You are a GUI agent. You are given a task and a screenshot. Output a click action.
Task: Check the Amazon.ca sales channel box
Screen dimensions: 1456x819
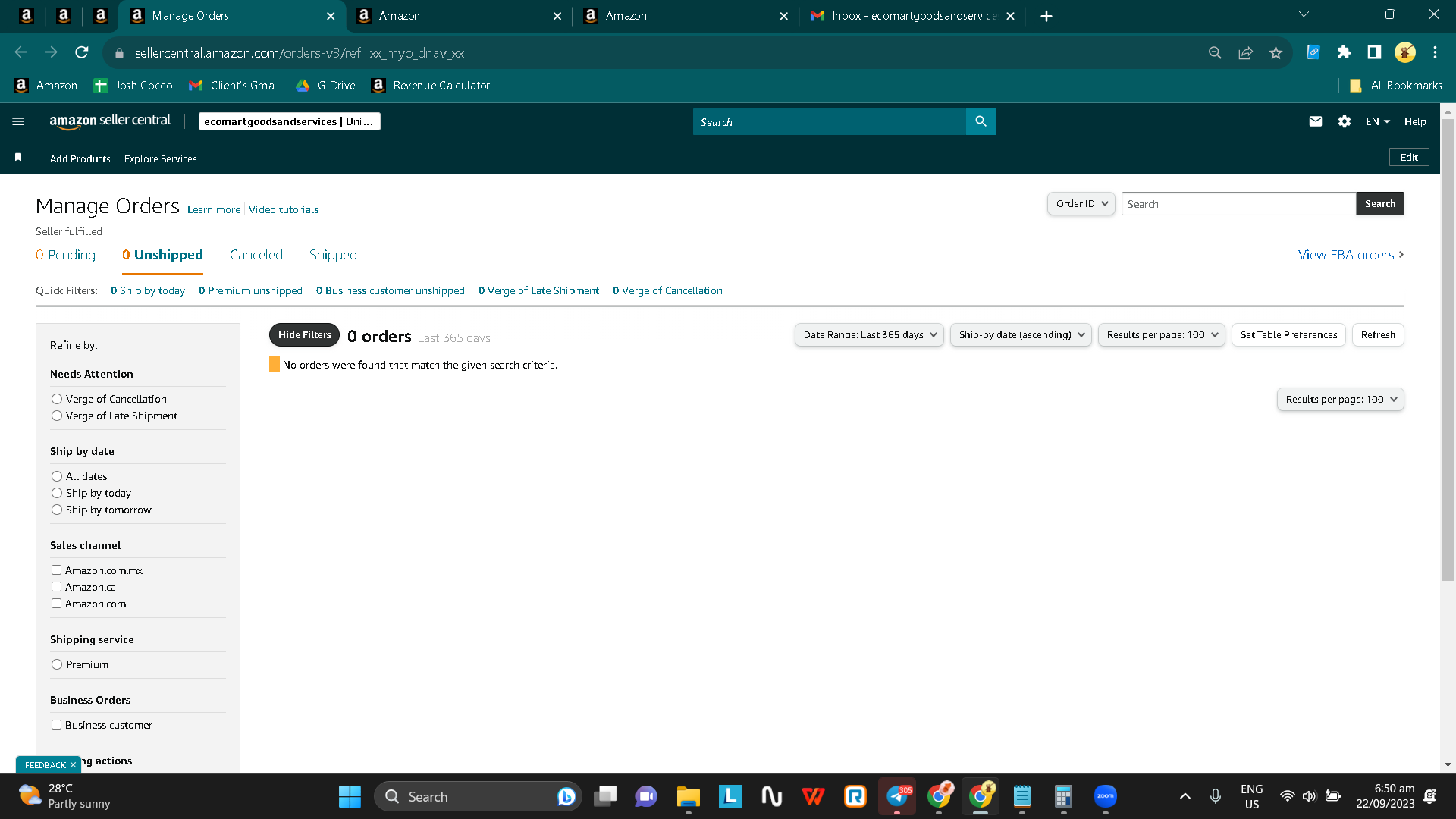[56, 587]
